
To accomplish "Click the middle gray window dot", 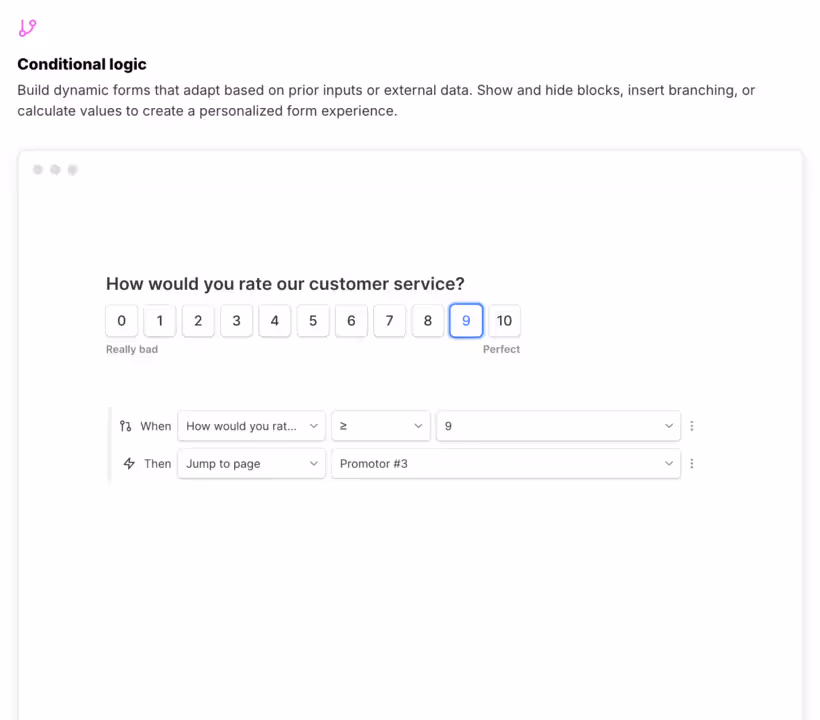I will [x=55, y=169].
